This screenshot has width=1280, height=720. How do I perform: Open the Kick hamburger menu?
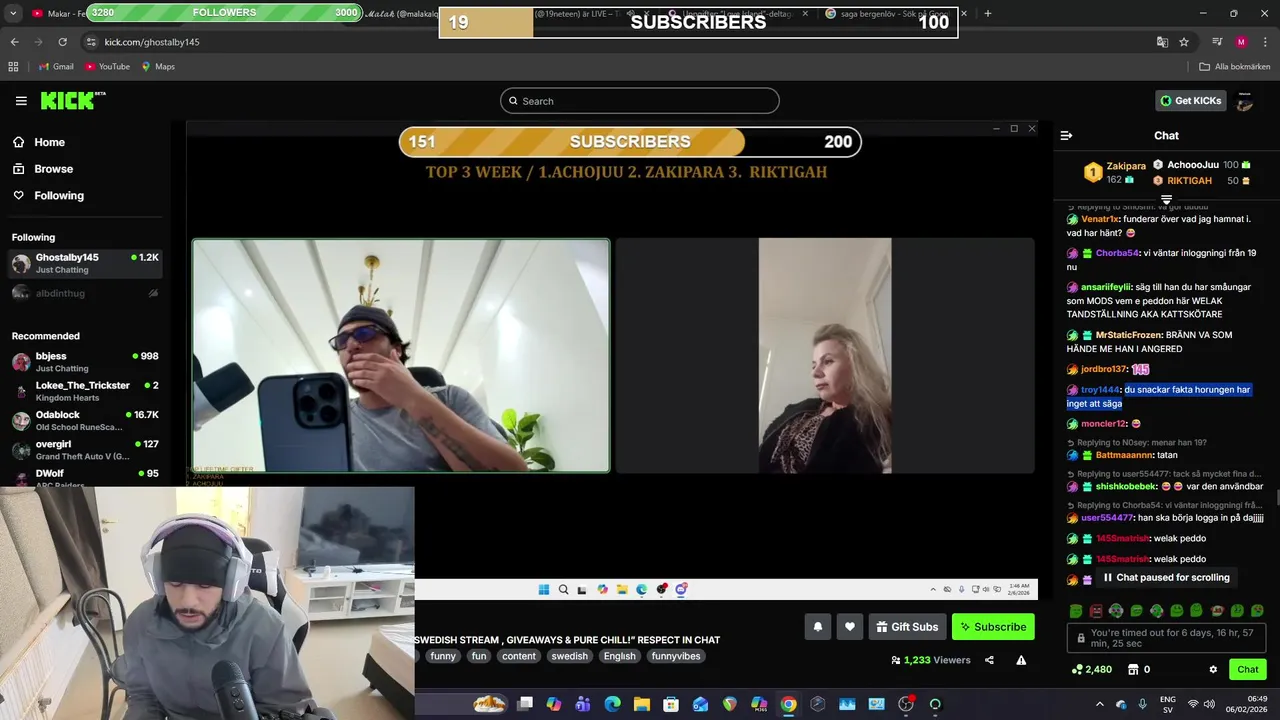(21, 101)
